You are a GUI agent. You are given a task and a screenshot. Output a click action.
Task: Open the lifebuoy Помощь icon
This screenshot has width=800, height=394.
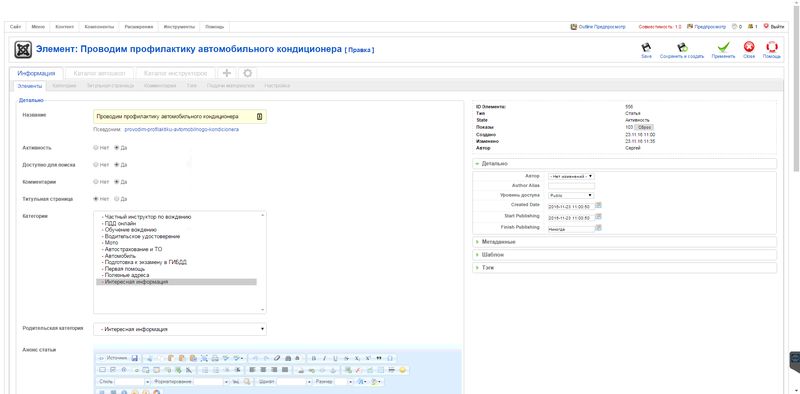[772, 47]
